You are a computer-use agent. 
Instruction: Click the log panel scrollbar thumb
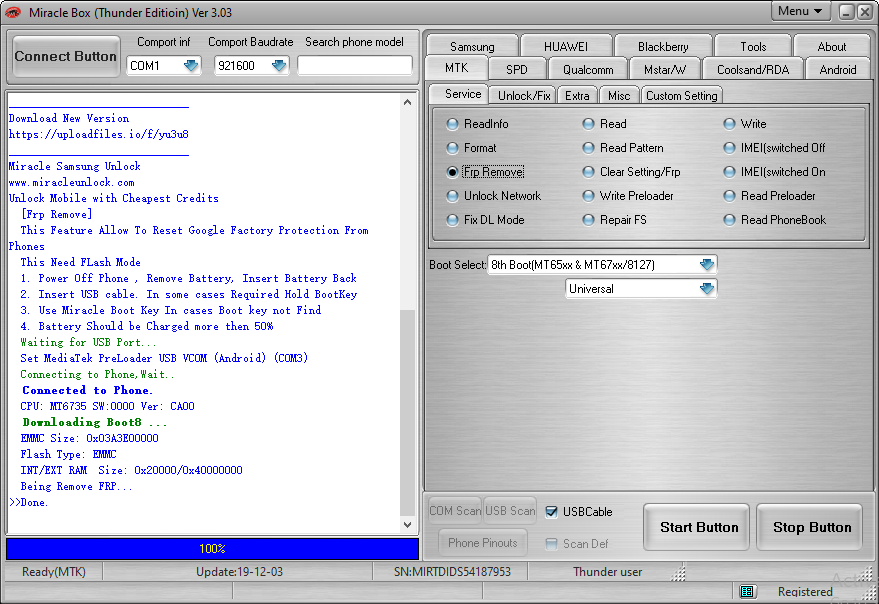coord(408,413)
